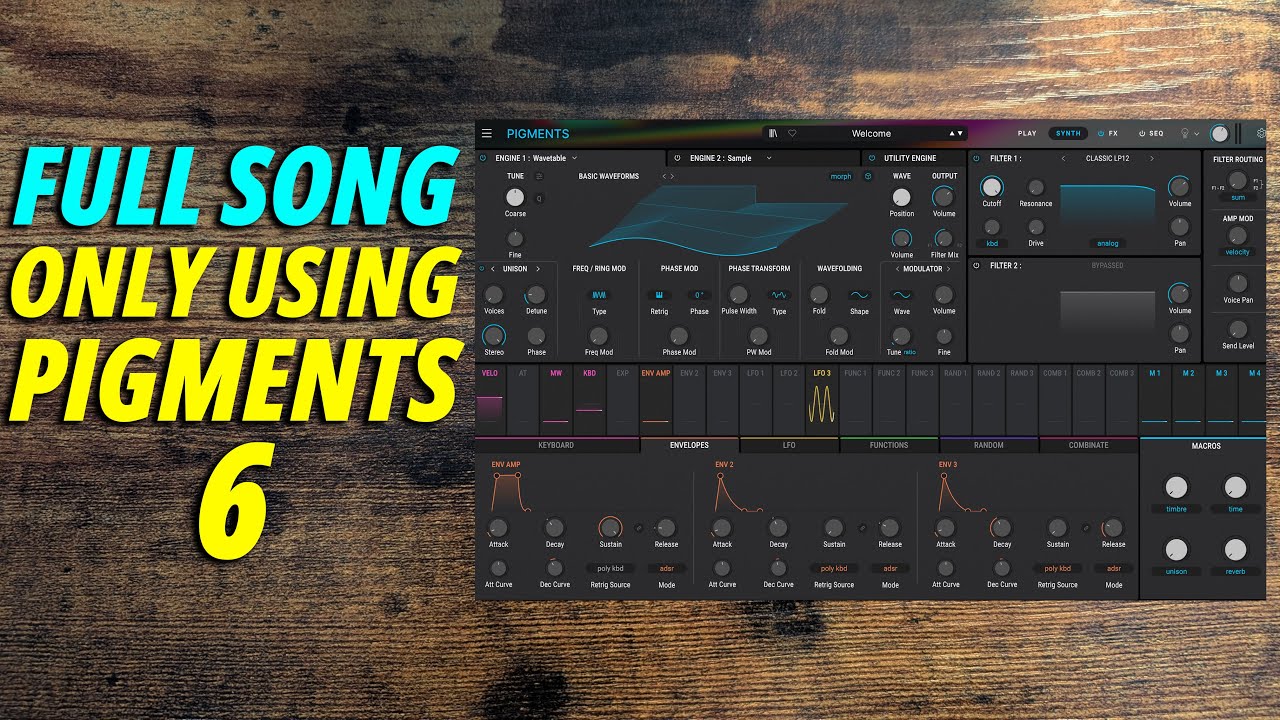Click ENV AMP link icon between Sustain and Release

coord(639,527)
